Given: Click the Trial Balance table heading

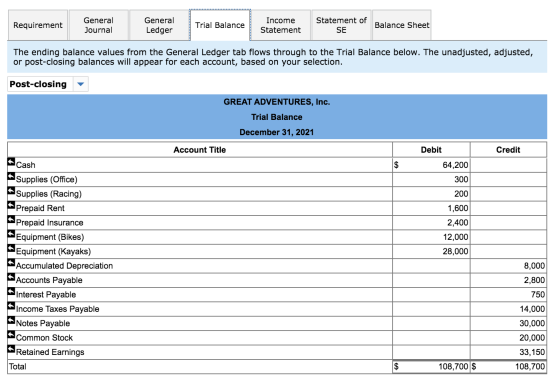Looking at the screenshot, I should [277, 117].
